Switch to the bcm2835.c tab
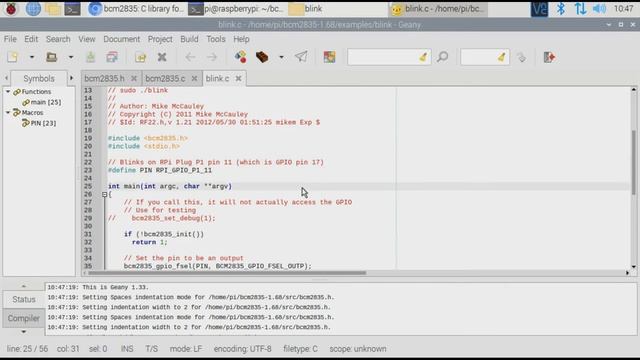This screenshot has height=360, width=640. click(x=165, y=78)
